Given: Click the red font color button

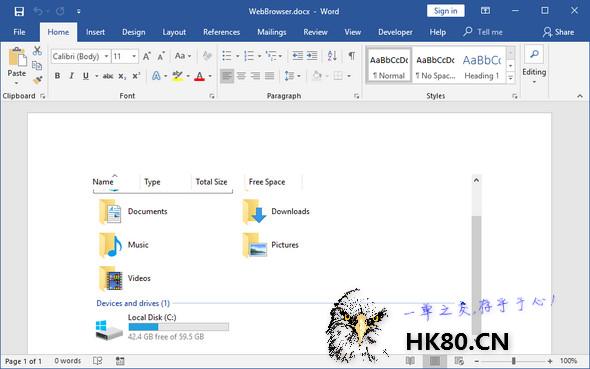Looking at the screenshot, I should pos(199,76).
